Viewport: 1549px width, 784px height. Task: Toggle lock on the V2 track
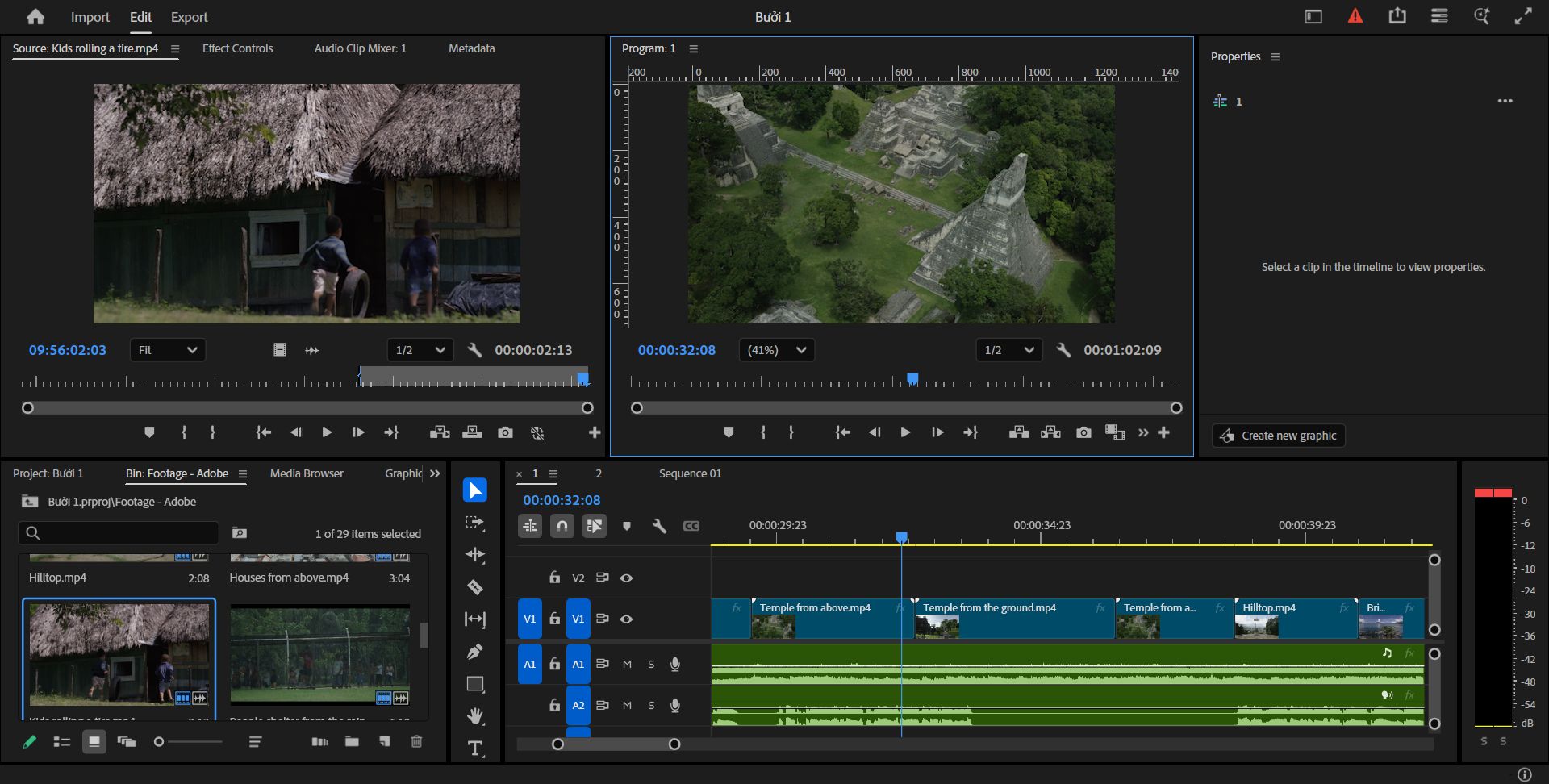point(554,578)
